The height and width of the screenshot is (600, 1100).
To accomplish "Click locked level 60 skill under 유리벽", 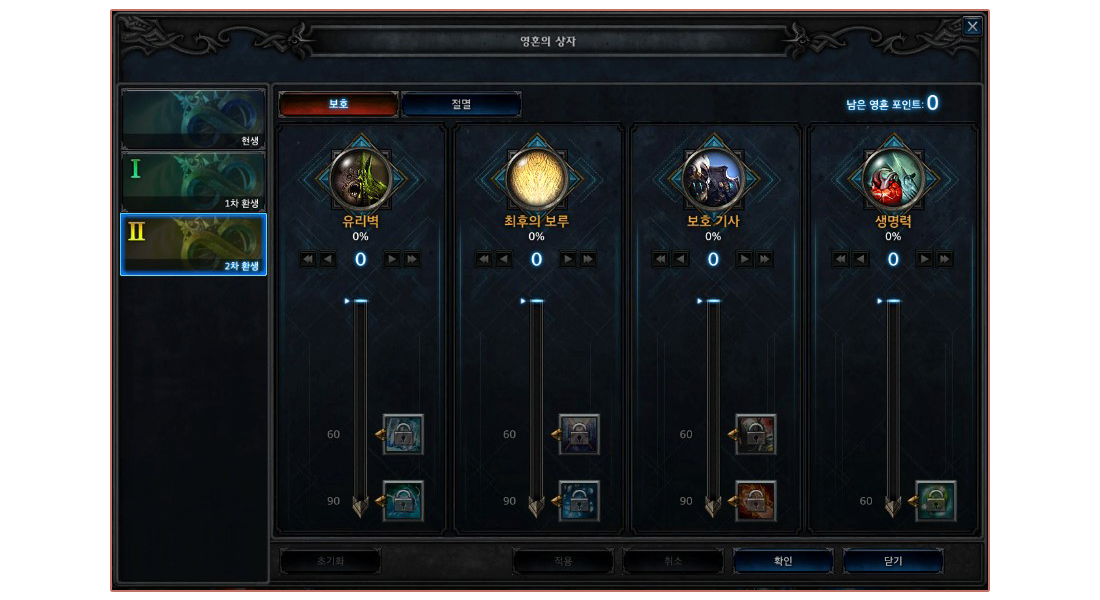I will tap(403, 434).
